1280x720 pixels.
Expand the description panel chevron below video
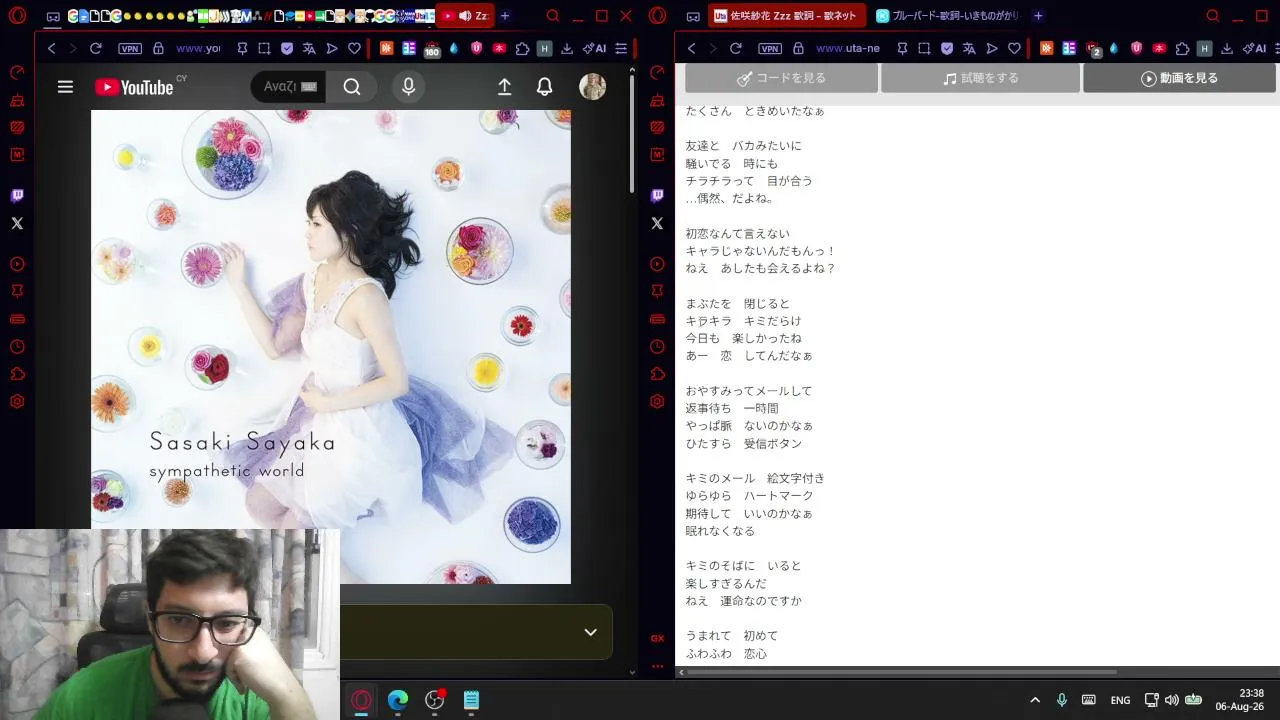[x=590, y=632]
